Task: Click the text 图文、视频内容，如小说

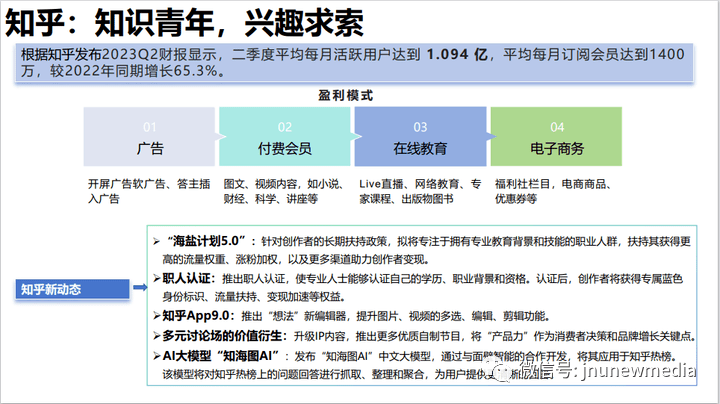Action: [x=283, y=184]
